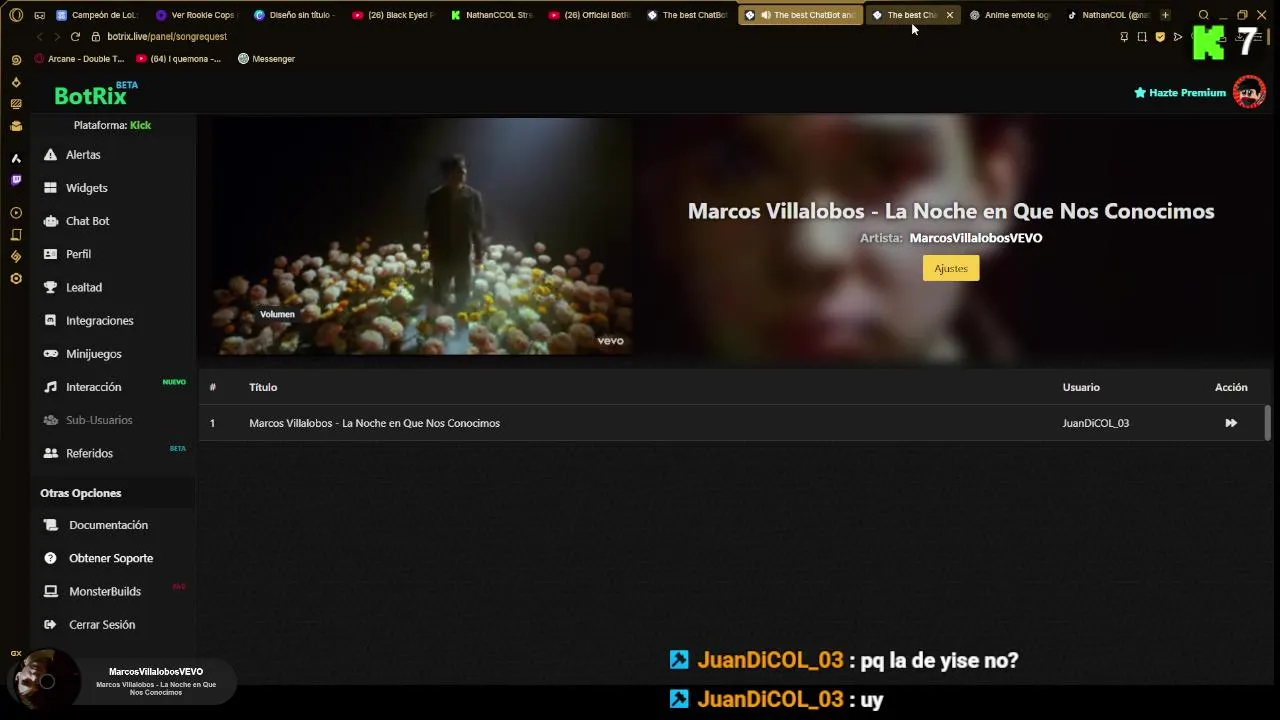The width and height of the screenshot is (1280, 720).
Task: Click the MonsterBuilds laptop icon
Action: (50, 591)
